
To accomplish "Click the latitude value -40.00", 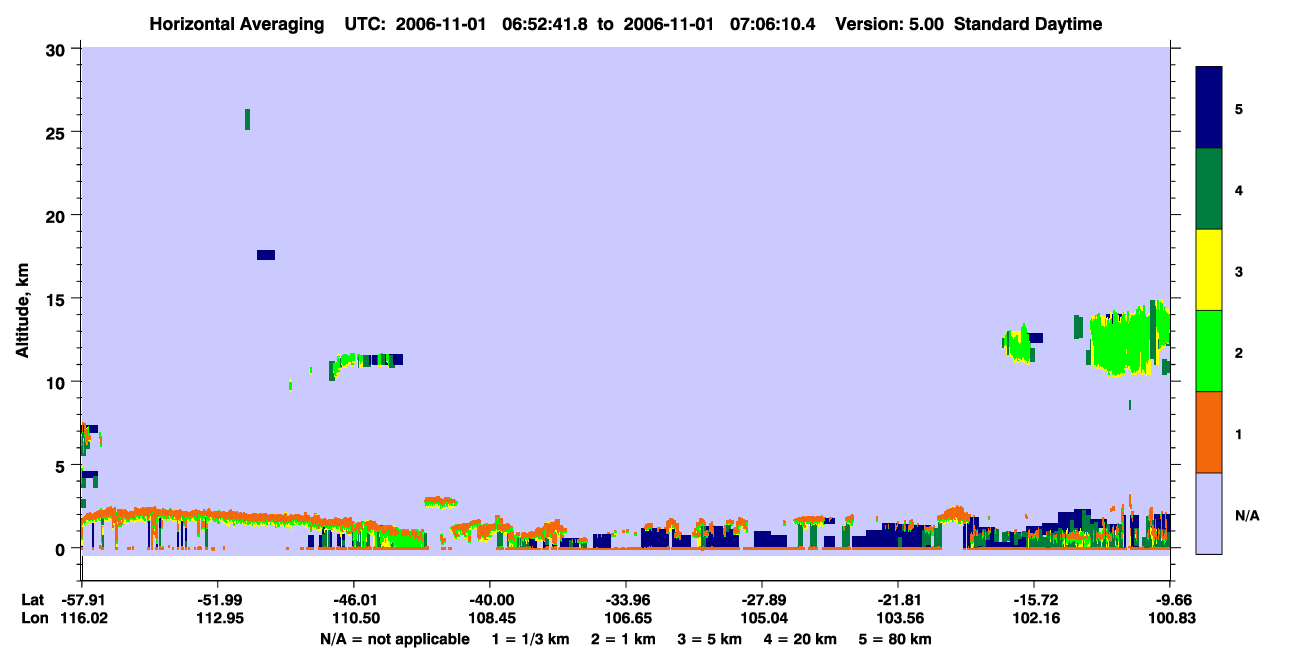I will tap(490, 599).
